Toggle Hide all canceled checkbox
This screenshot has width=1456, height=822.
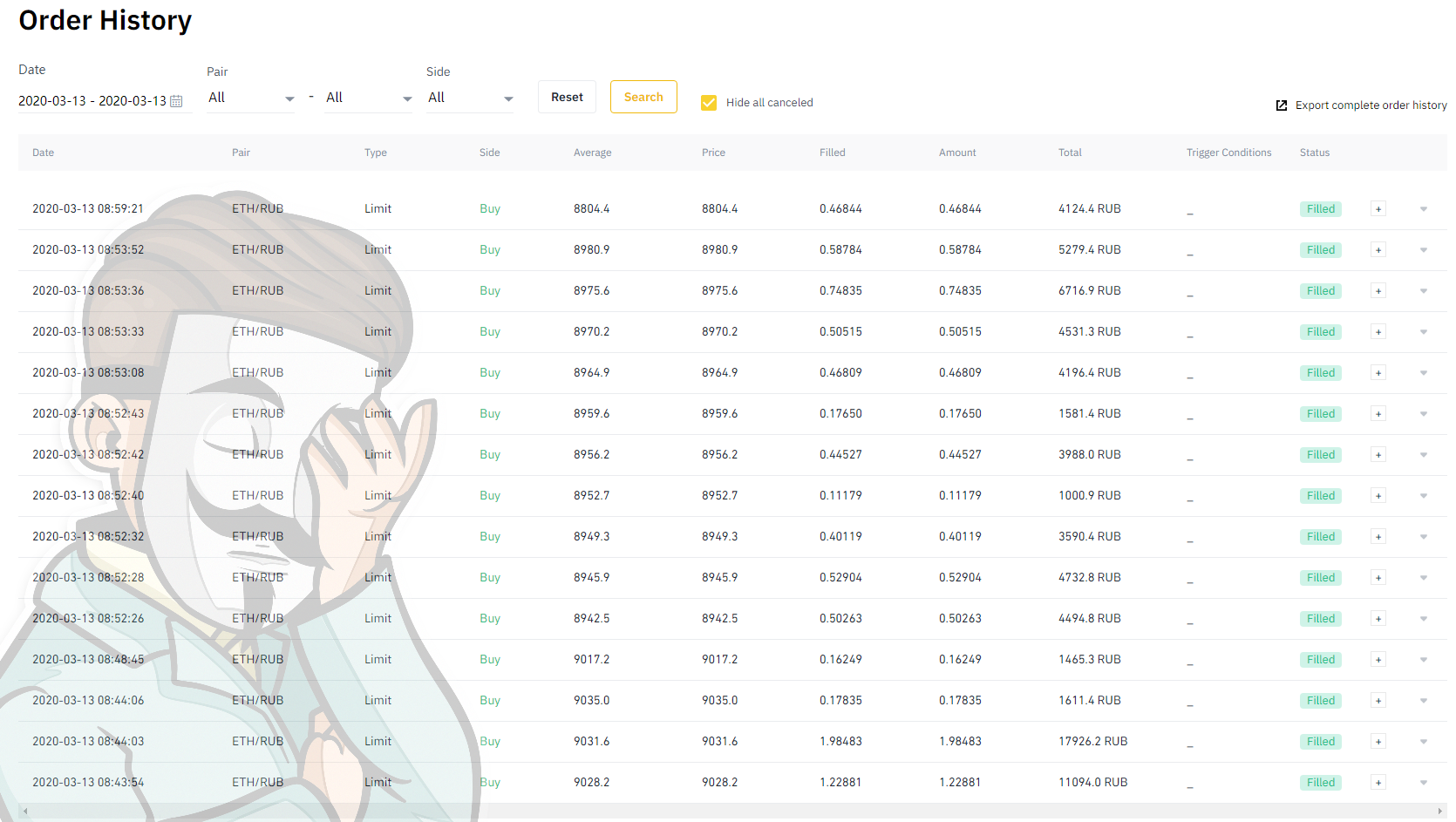[x=709, y=103]
